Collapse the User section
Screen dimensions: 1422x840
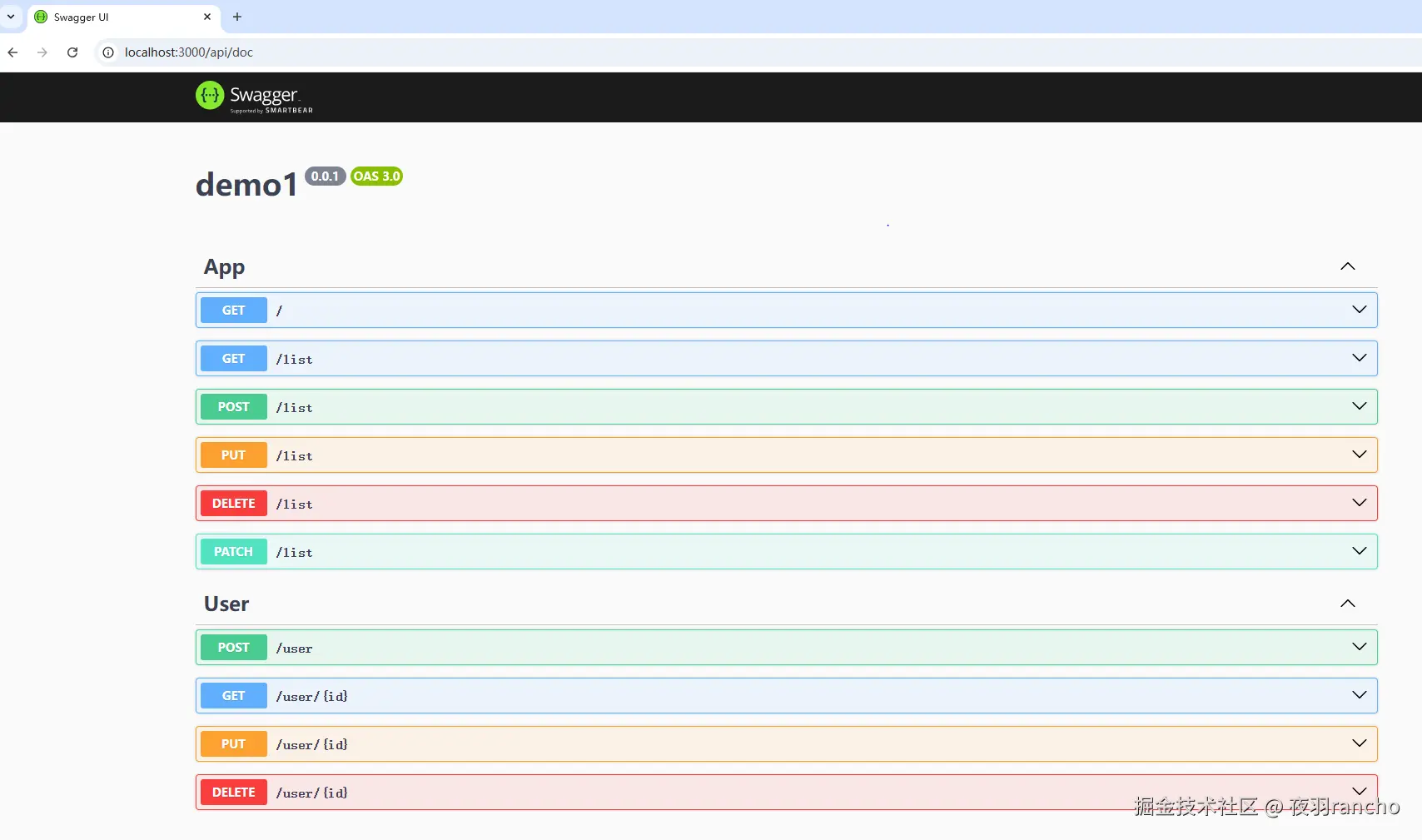(1348, 604)
